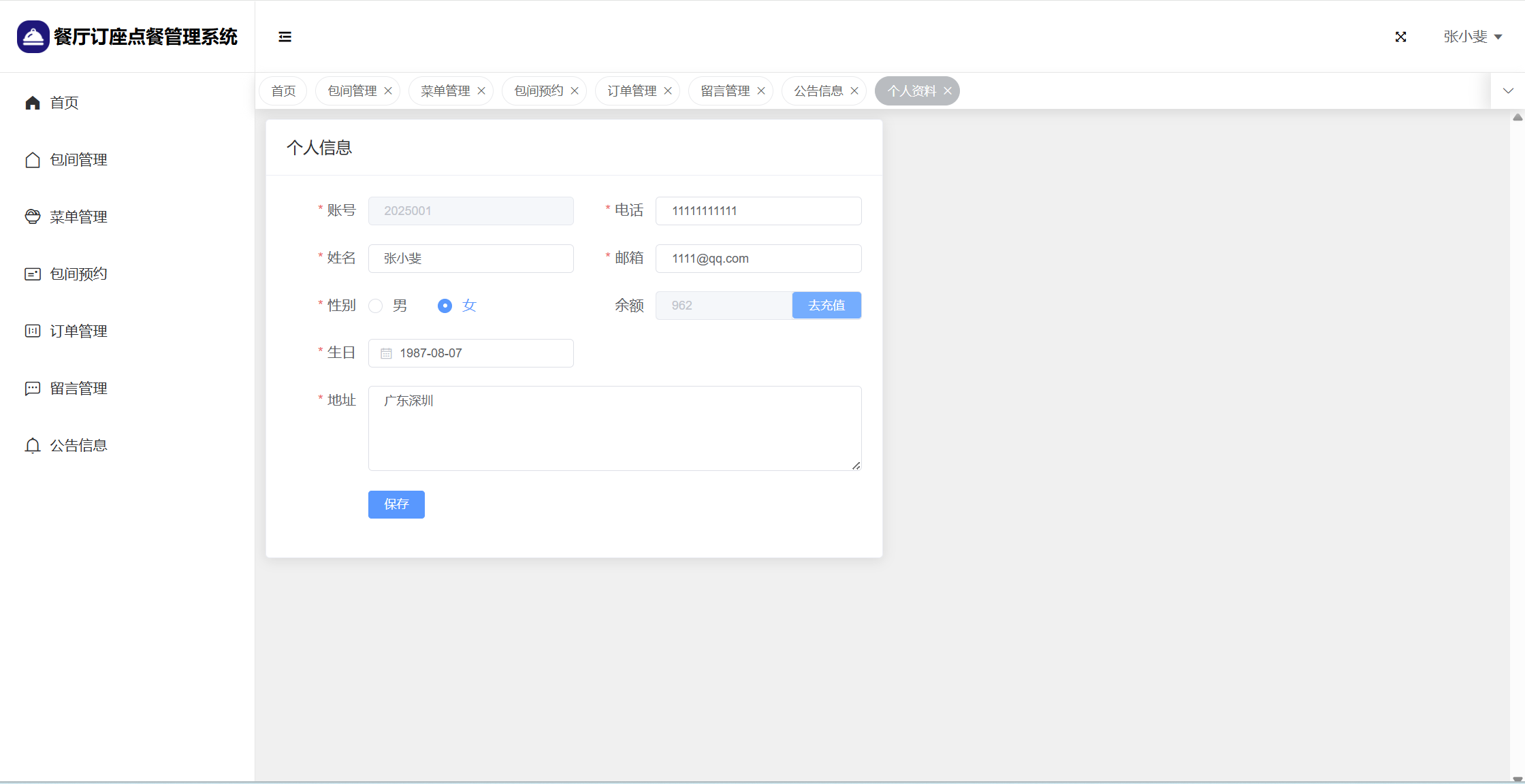Click the calendar icon in the birthday field
Screen dimensions: 1525x784
(386, 353)
